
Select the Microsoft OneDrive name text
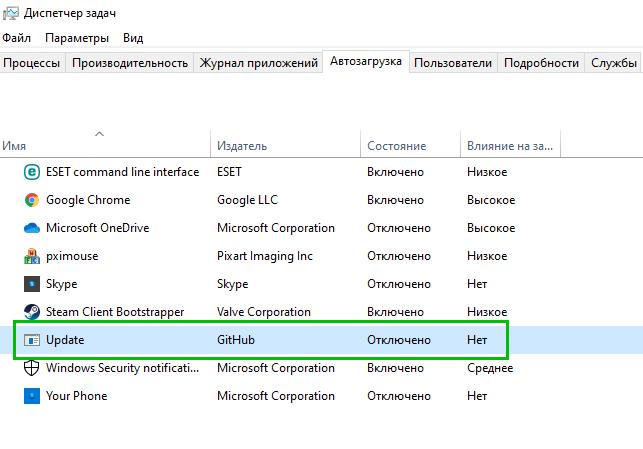click(97, 228)
